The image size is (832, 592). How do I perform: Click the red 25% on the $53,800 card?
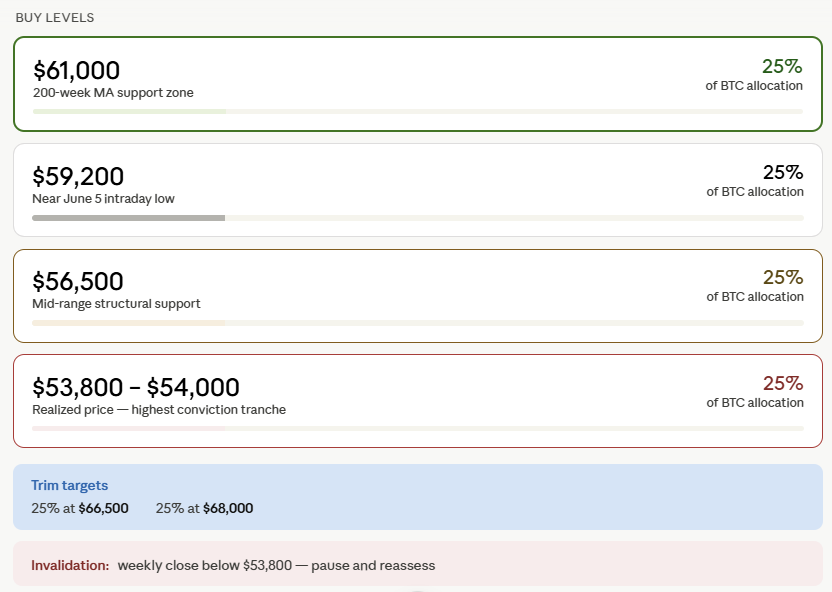pyautogui.click(x=783, y=384)
